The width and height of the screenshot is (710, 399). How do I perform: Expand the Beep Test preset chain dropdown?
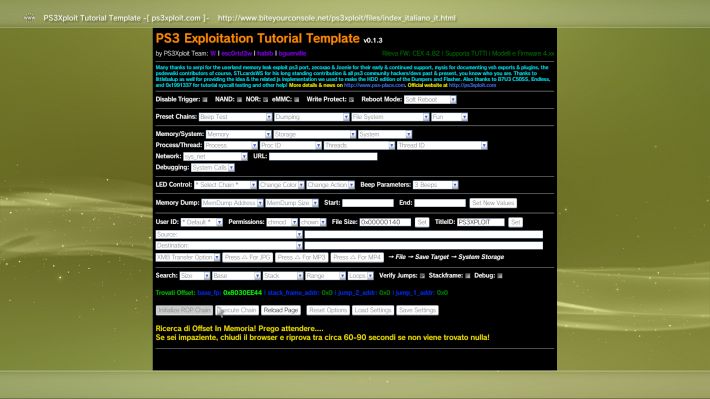pos(235,117)
